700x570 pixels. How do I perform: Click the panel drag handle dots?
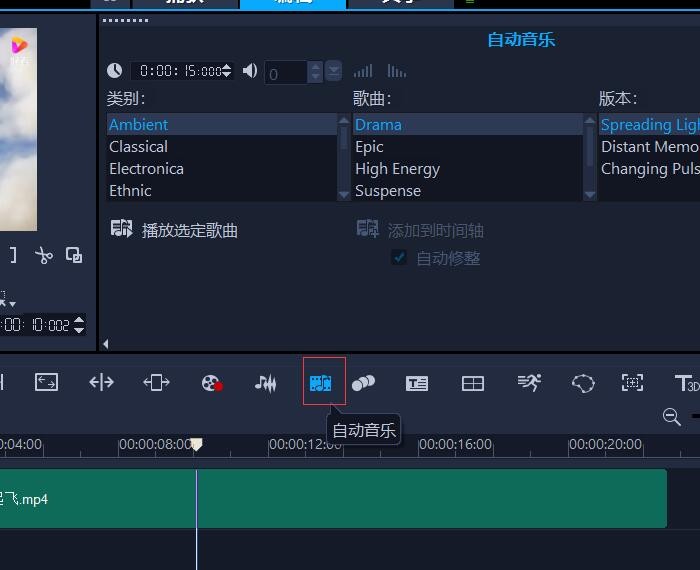point(125,20)
